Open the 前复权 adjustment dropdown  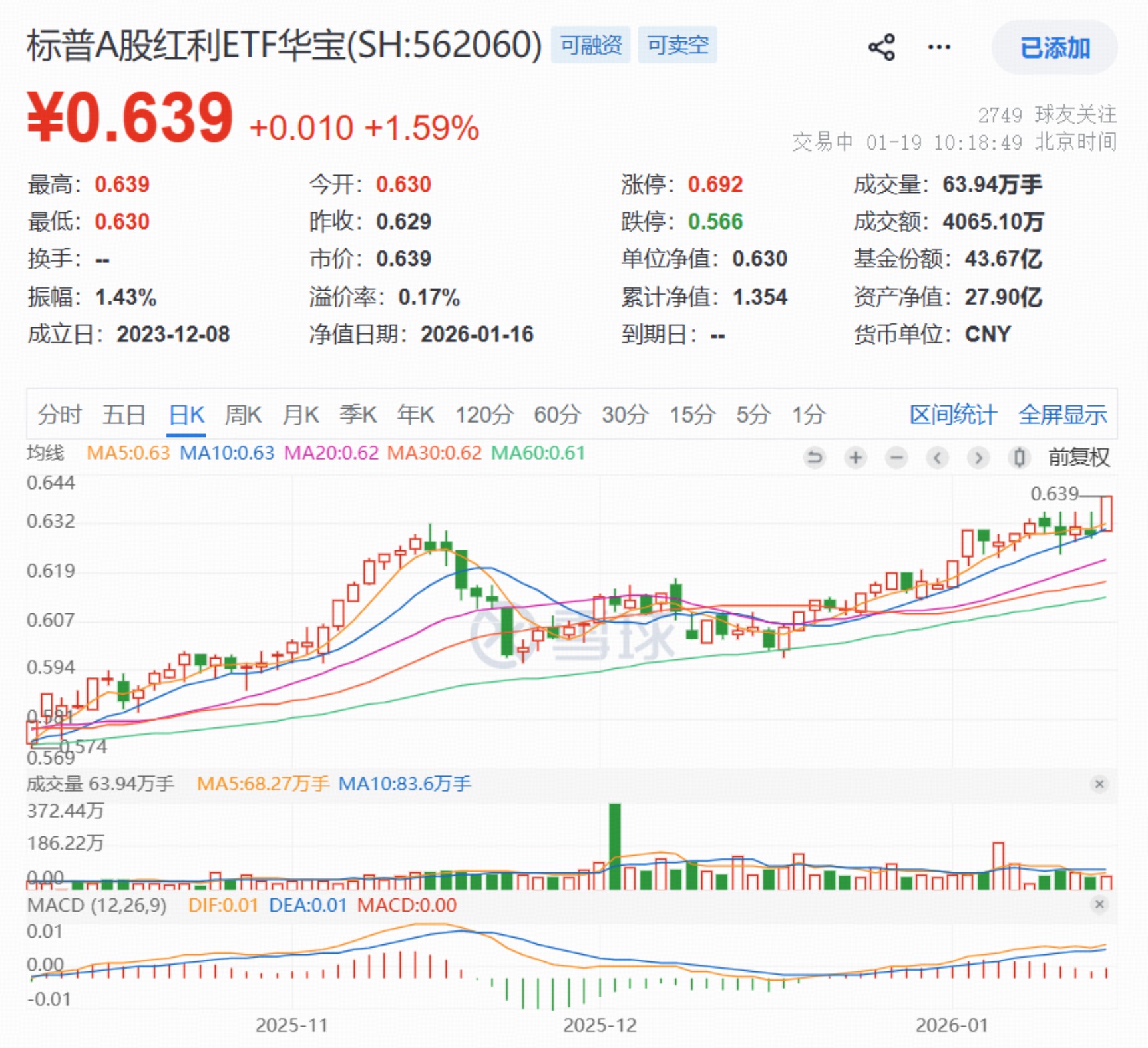pos(1079,458)
